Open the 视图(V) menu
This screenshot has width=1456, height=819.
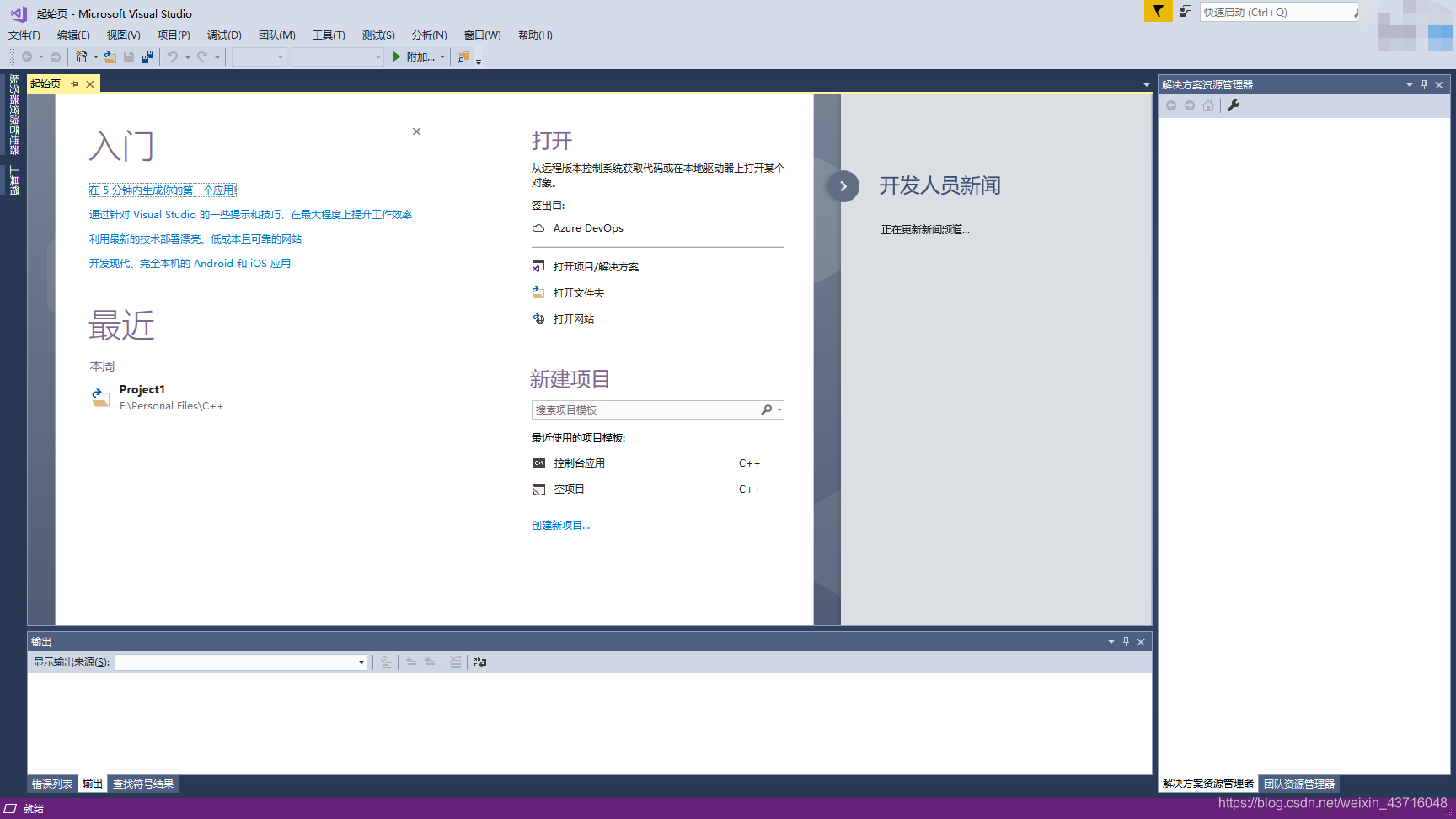click(123, 35)
